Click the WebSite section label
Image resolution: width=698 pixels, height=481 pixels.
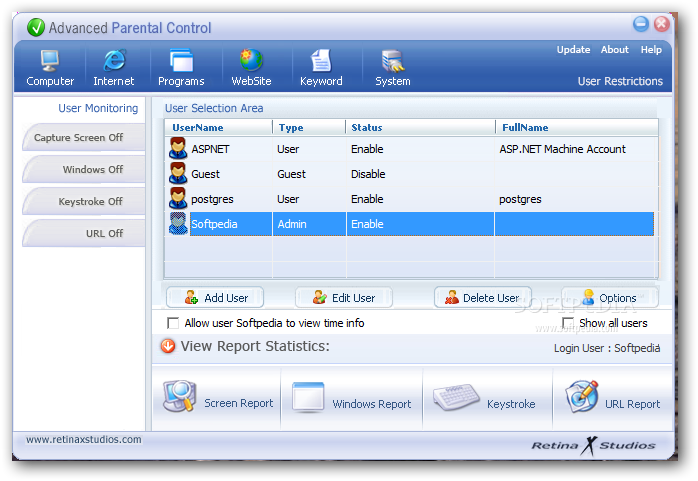[x=251, y=81]
